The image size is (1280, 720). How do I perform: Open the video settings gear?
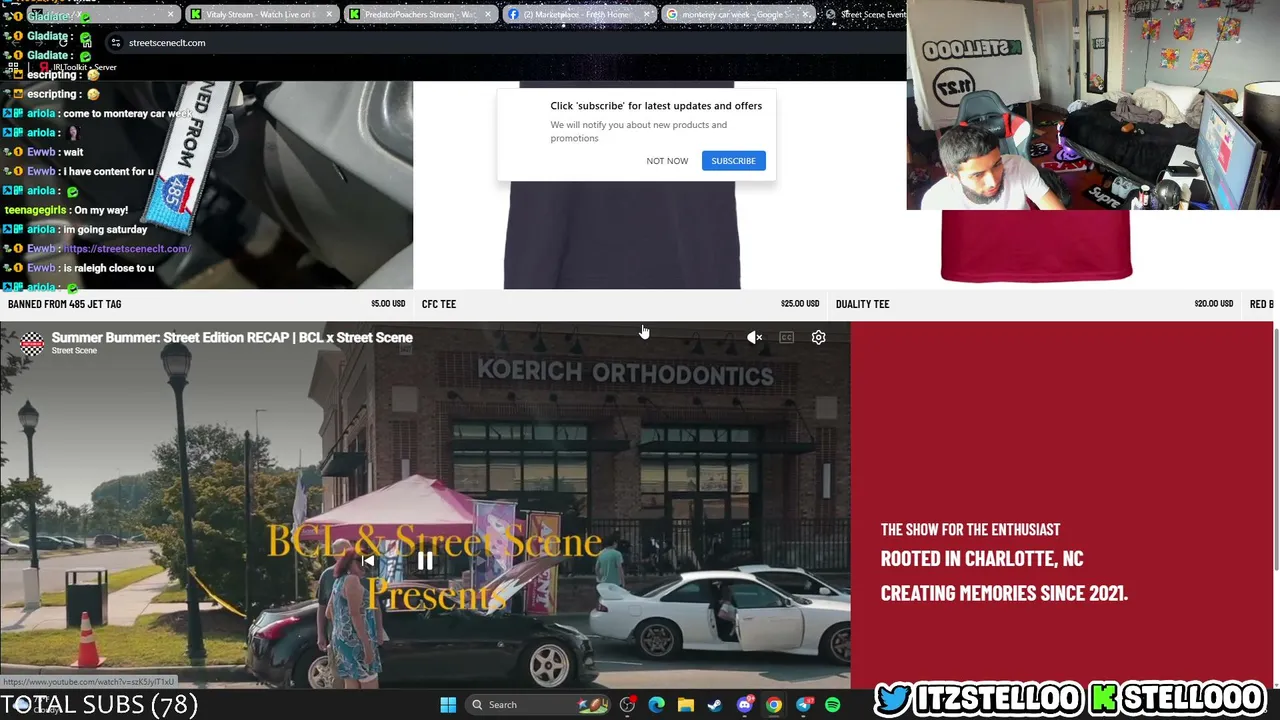[x=819, y=338]
